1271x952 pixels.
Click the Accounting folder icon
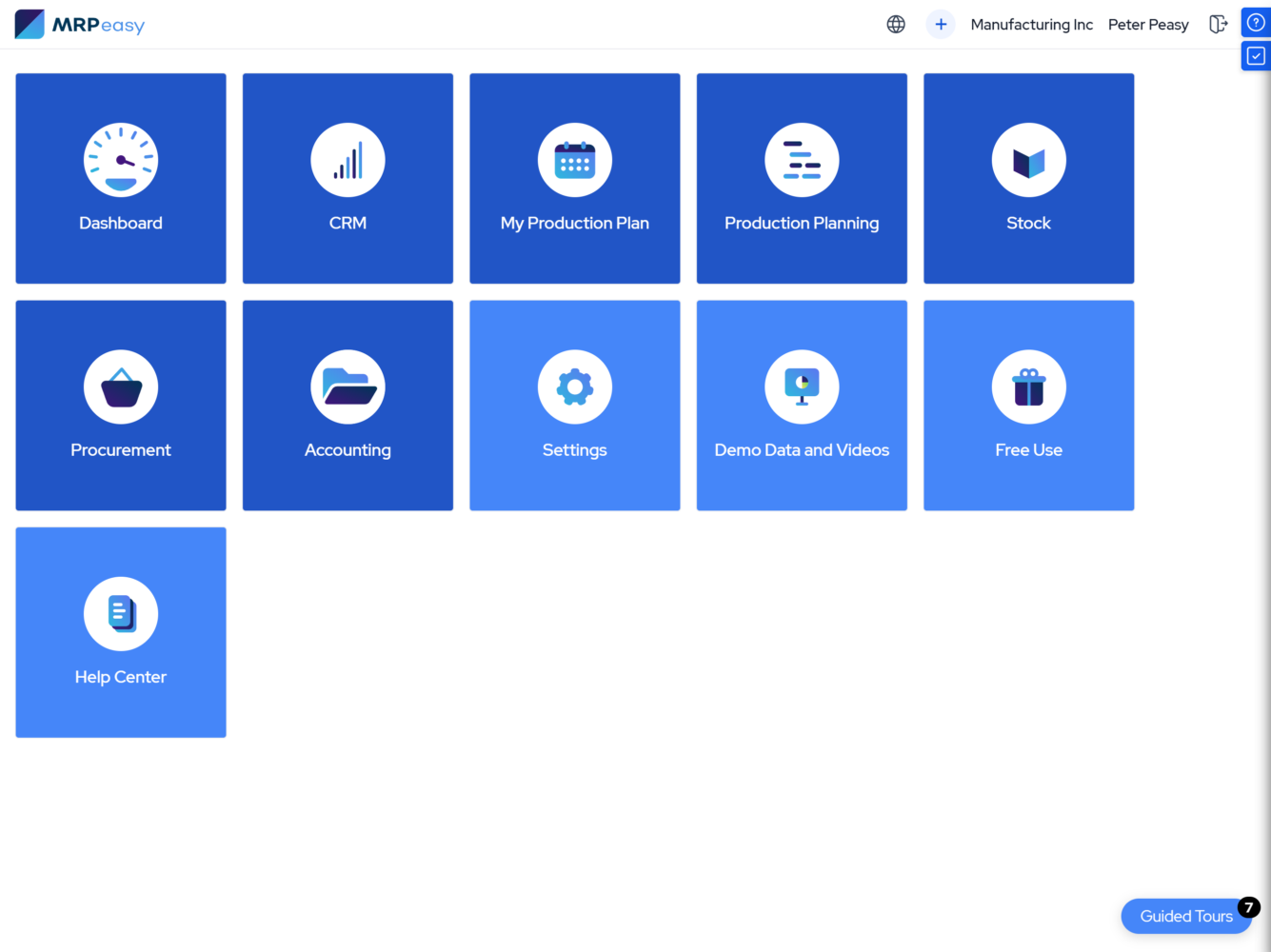coord(348,387)
